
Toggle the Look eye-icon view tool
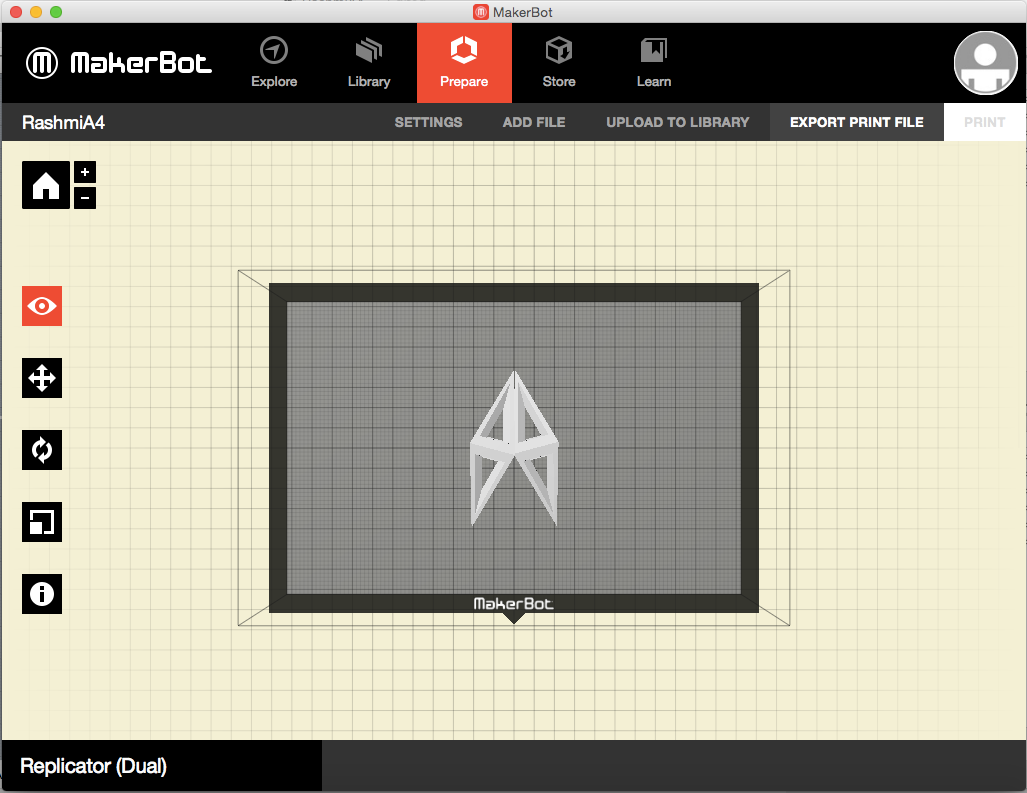click(x=42, y=306)
